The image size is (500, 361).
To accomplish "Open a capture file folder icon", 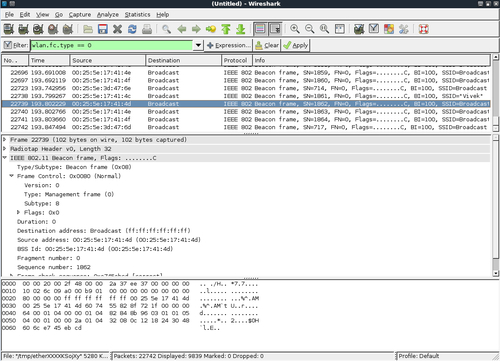I will 88,29.
